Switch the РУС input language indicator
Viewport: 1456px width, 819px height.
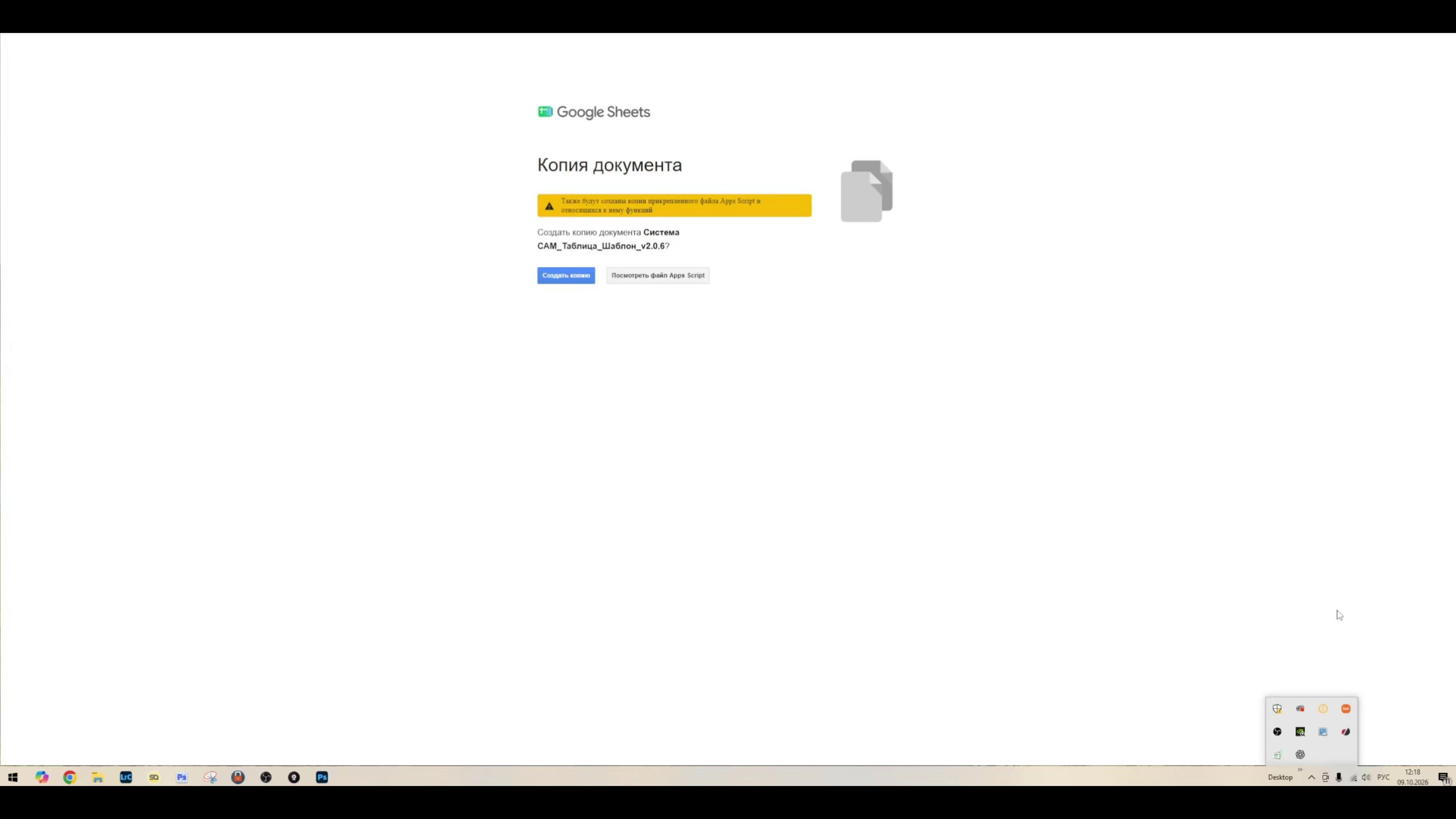click(x=1384, y=777)
